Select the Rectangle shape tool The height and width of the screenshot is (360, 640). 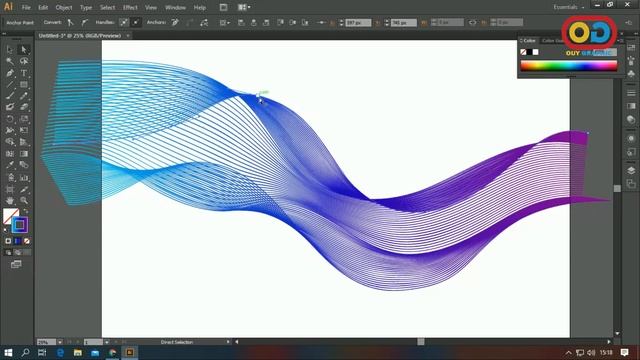click(24, 84)
